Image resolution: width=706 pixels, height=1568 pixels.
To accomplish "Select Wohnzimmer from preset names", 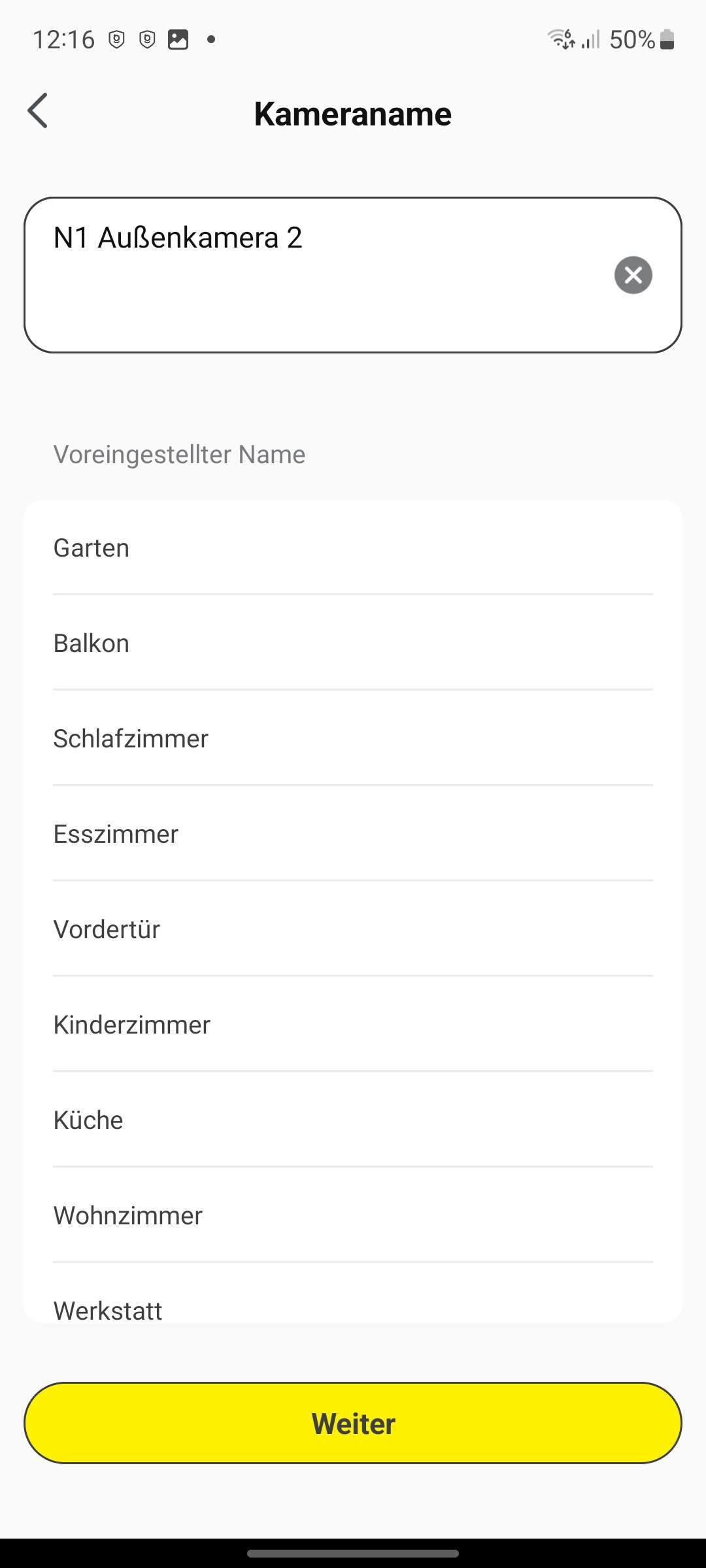I will pyautogui.click(x=353, y=1216).
